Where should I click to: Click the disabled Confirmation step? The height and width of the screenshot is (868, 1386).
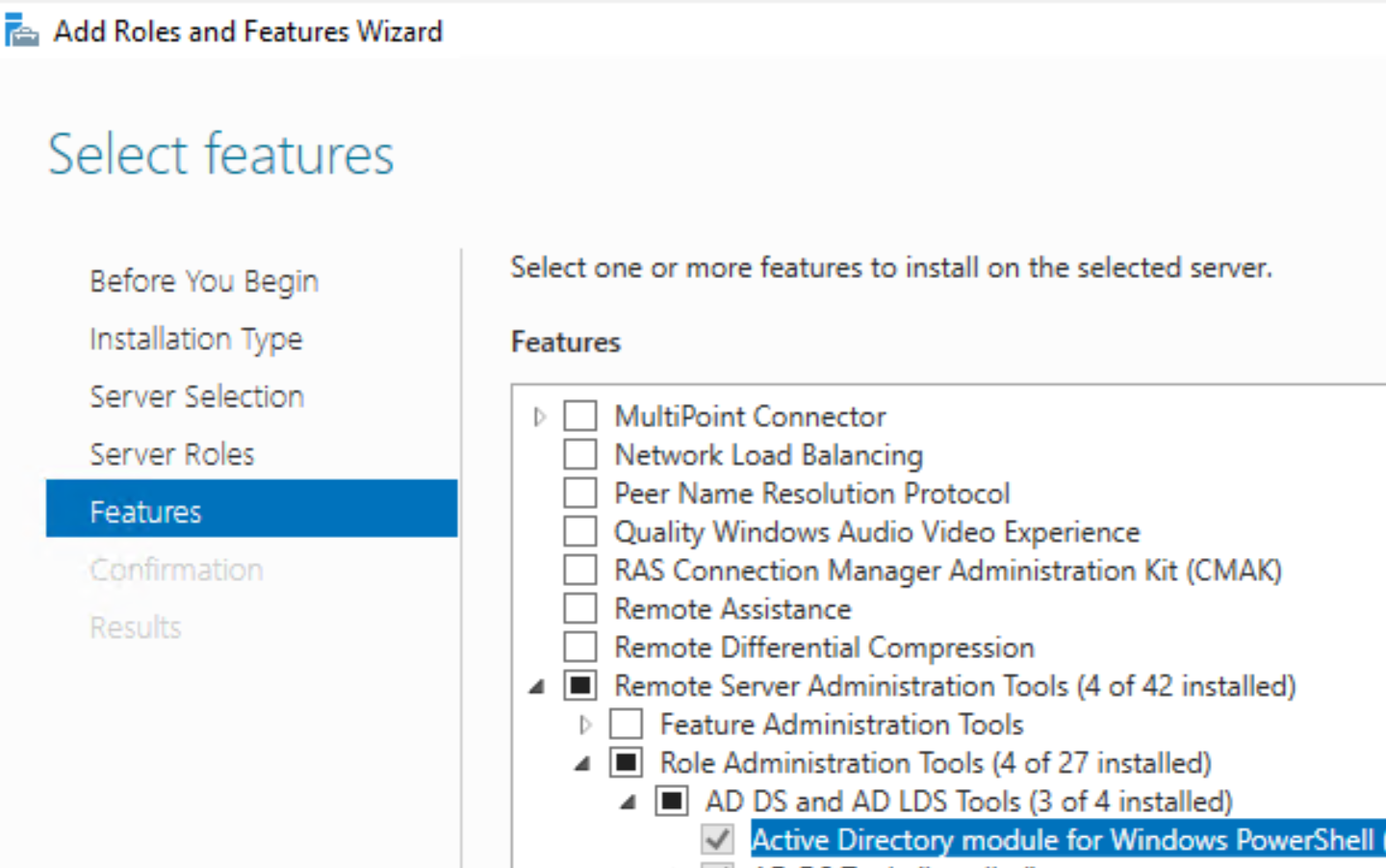coord(176,570)
